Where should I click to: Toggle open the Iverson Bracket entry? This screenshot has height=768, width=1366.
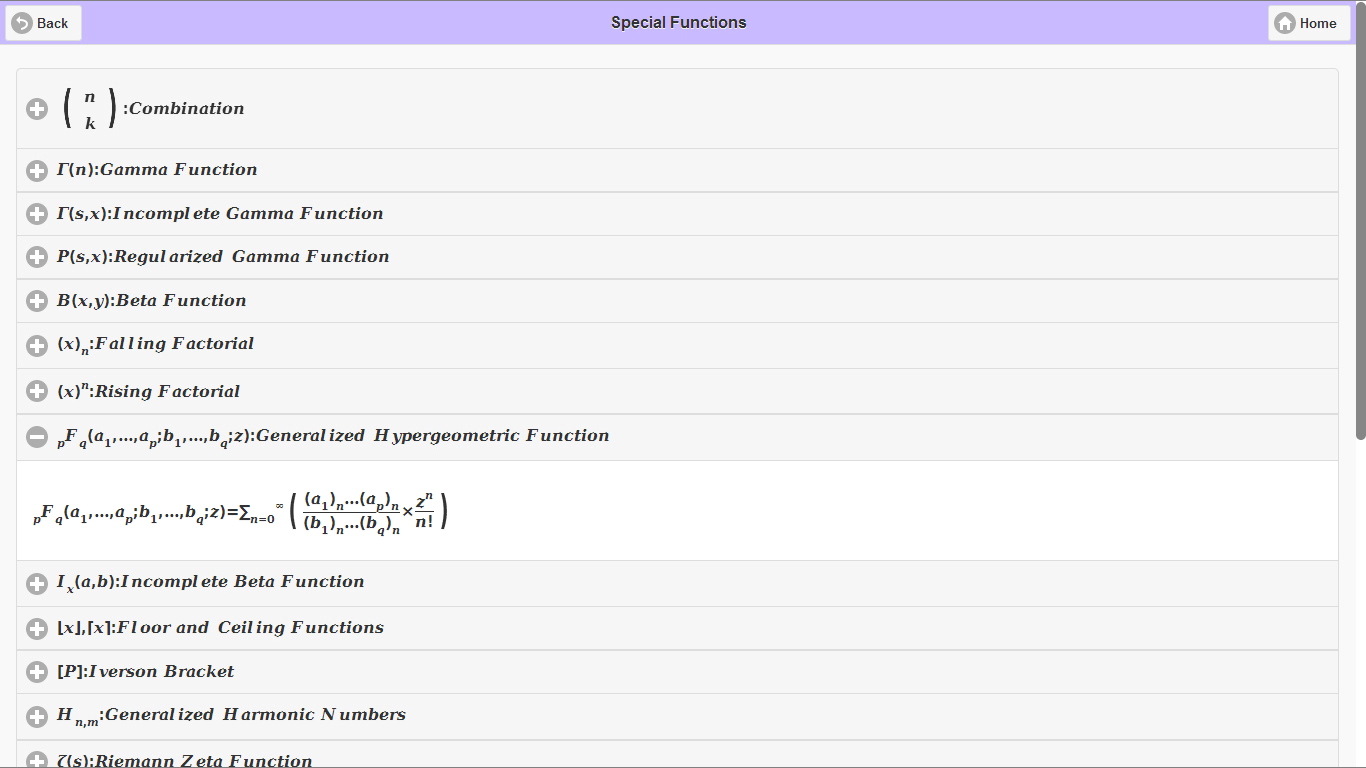pyautogui.click(x=37, y=671)
